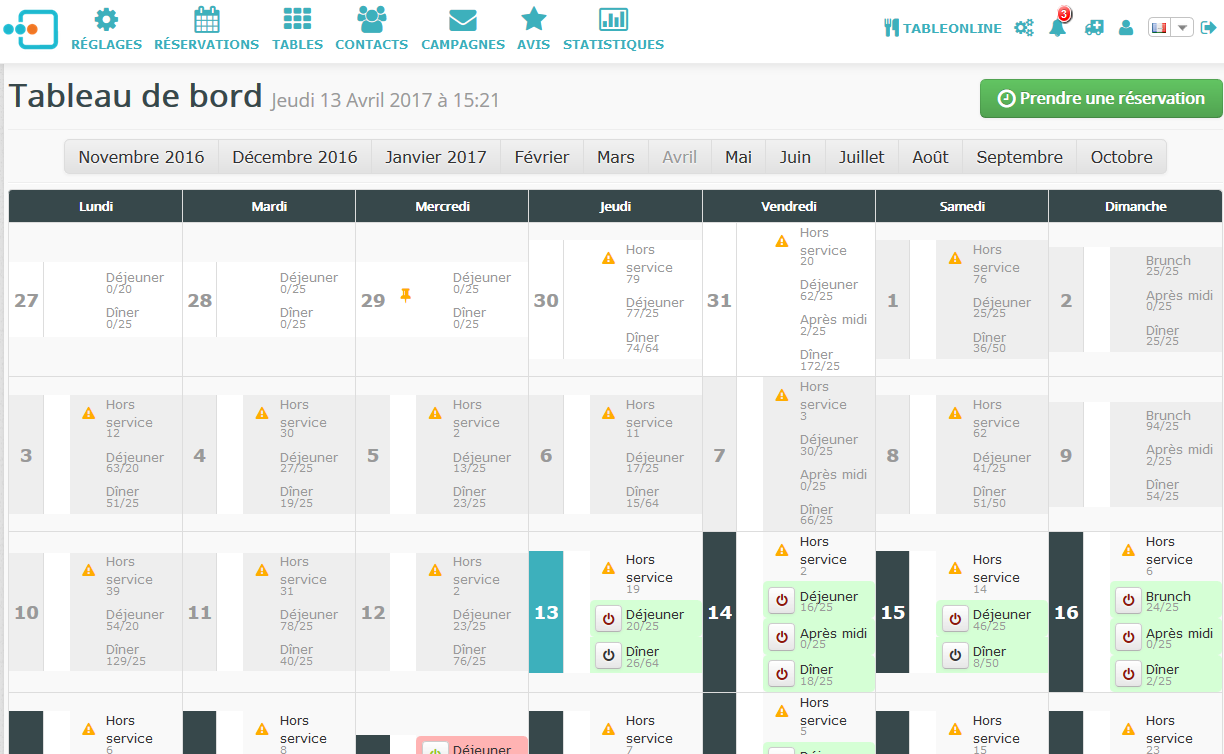
Task: Click Brunch 94/25 on day 9
Action: [1168, 421]
